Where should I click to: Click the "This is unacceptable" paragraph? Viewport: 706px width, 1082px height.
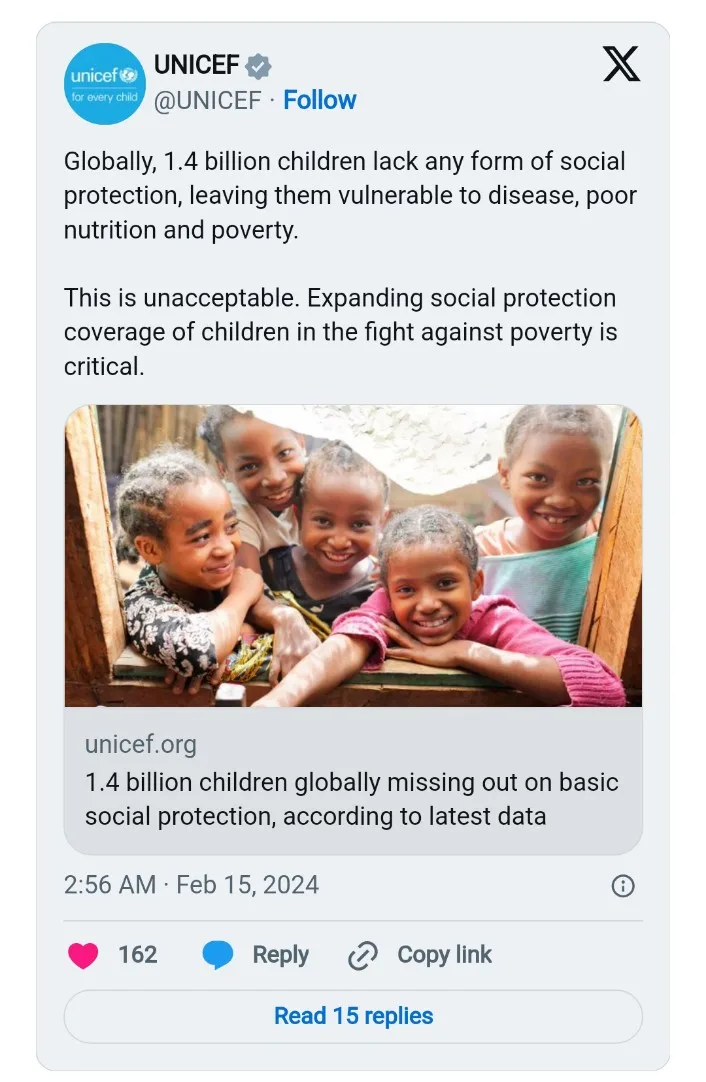pyautogui.click(x=340, y=332)
